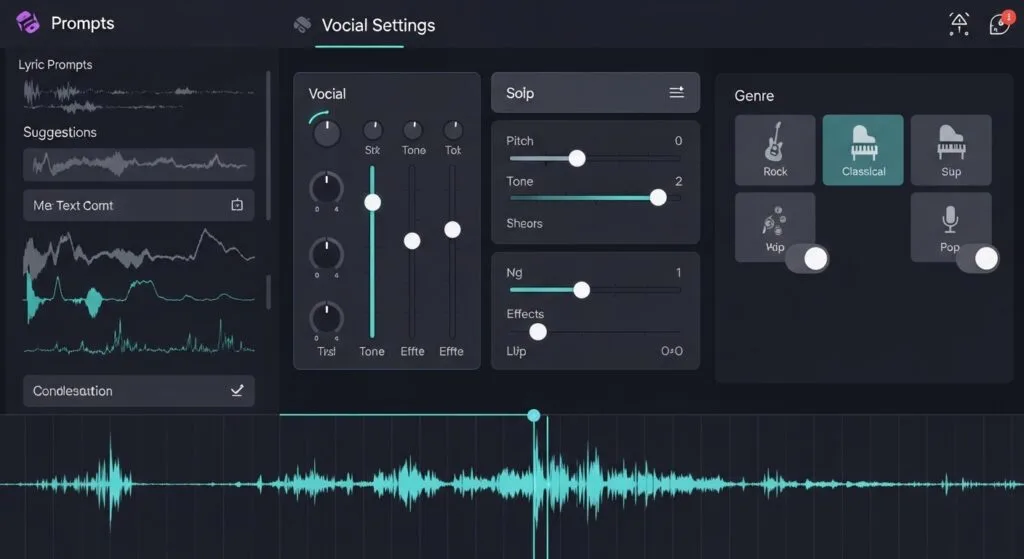Toggle the switch under Pop genre
The height and width of the screenshot is (559, 1024).
coord(978,259)
